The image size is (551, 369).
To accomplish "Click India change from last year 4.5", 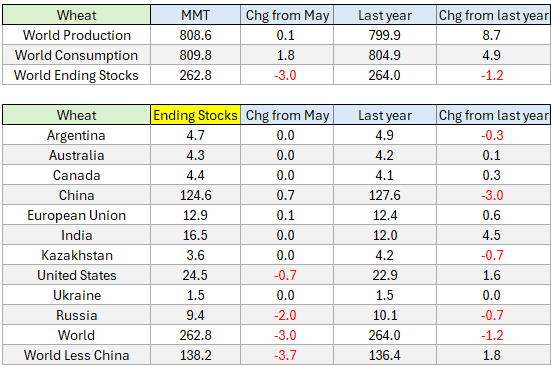I will (492, 235).
